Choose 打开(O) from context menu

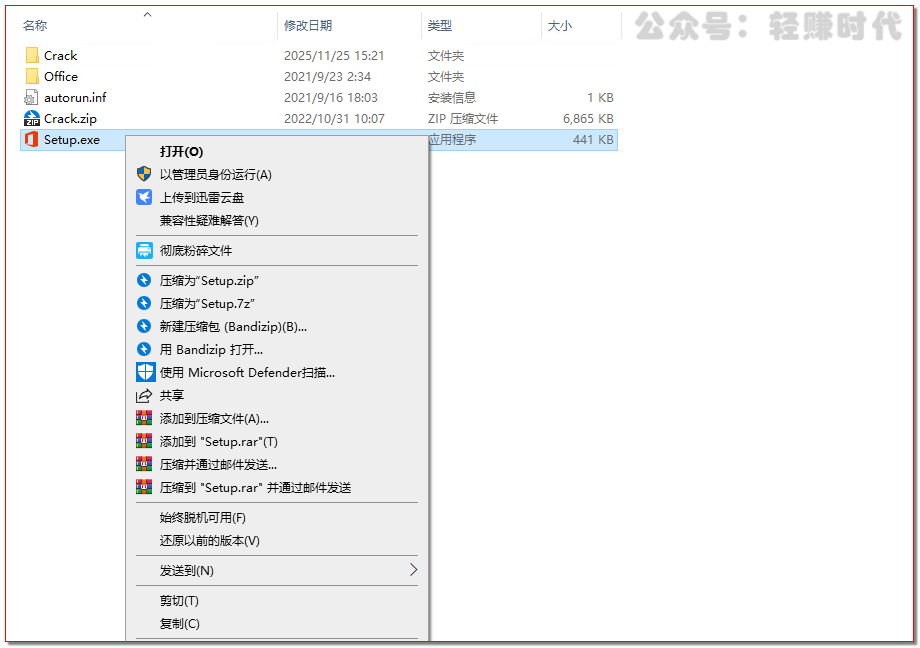pyautogui.click(x=181, y=151)
